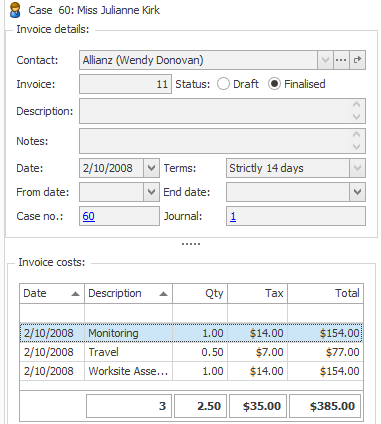This screenshot has height=424, width=381.
Task: Select the Finalised status radio button
Action: pyautogui.click(x=274, y=84)
